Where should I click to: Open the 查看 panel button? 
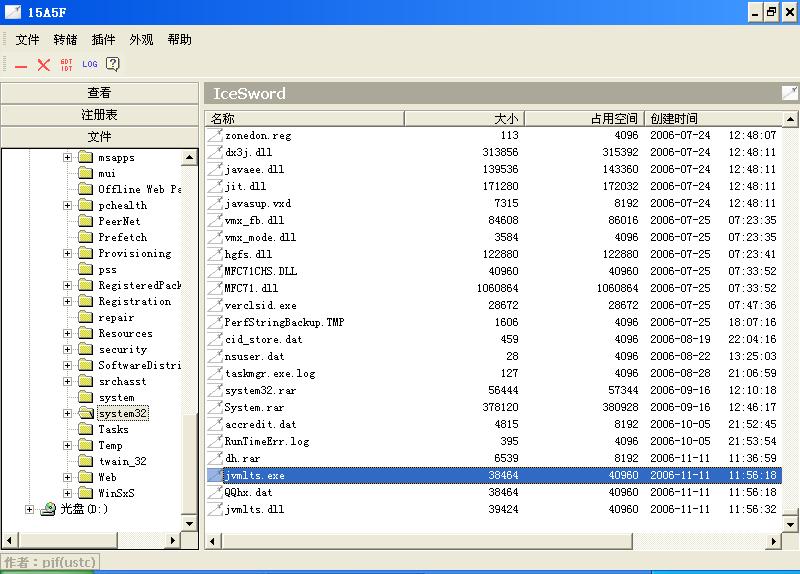coord(99,93)
